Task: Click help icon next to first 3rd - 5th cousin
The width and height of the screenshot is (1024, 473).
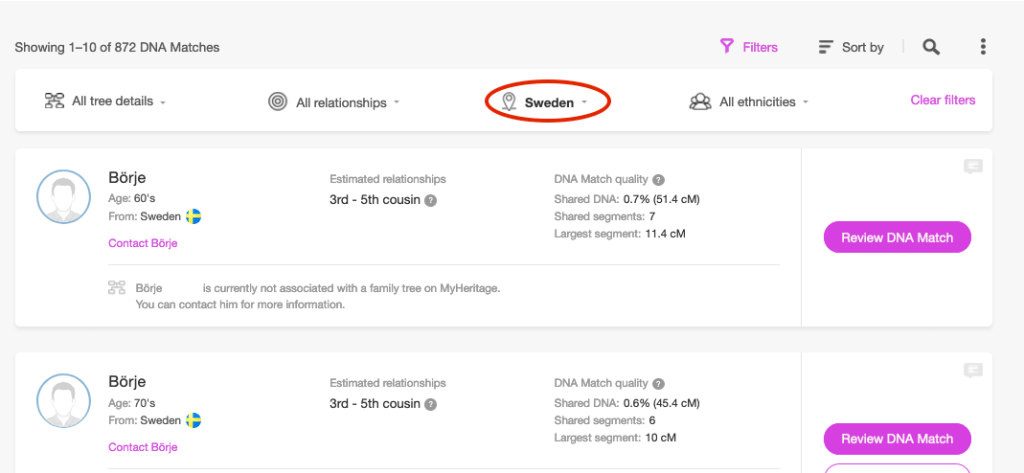Action: tap(430, 200)
